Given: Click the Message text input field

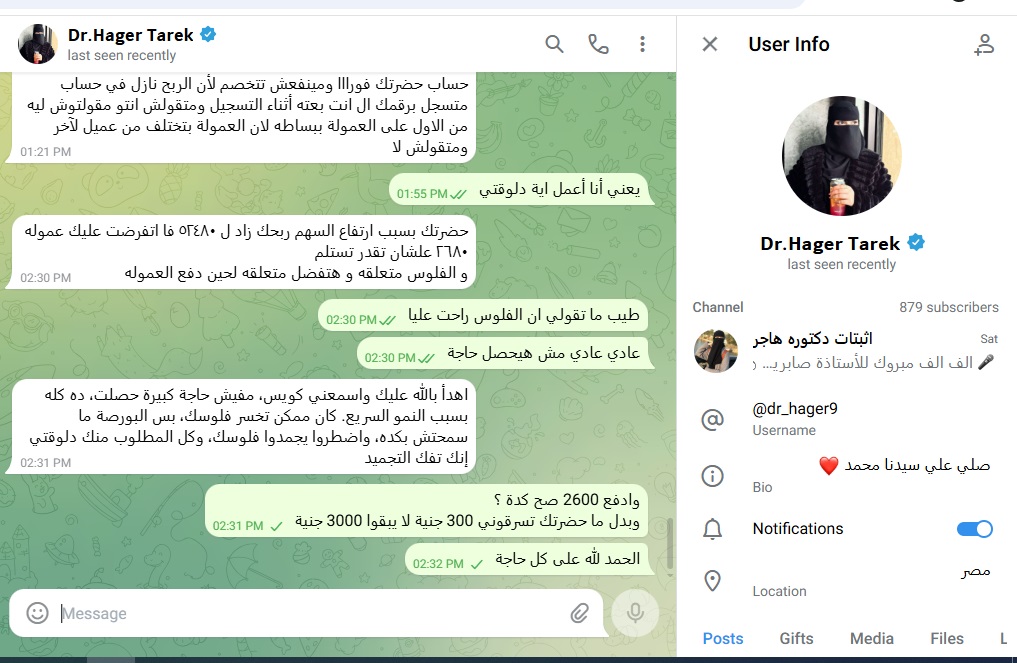Looking at the screenshot, I should pos(311,613).
